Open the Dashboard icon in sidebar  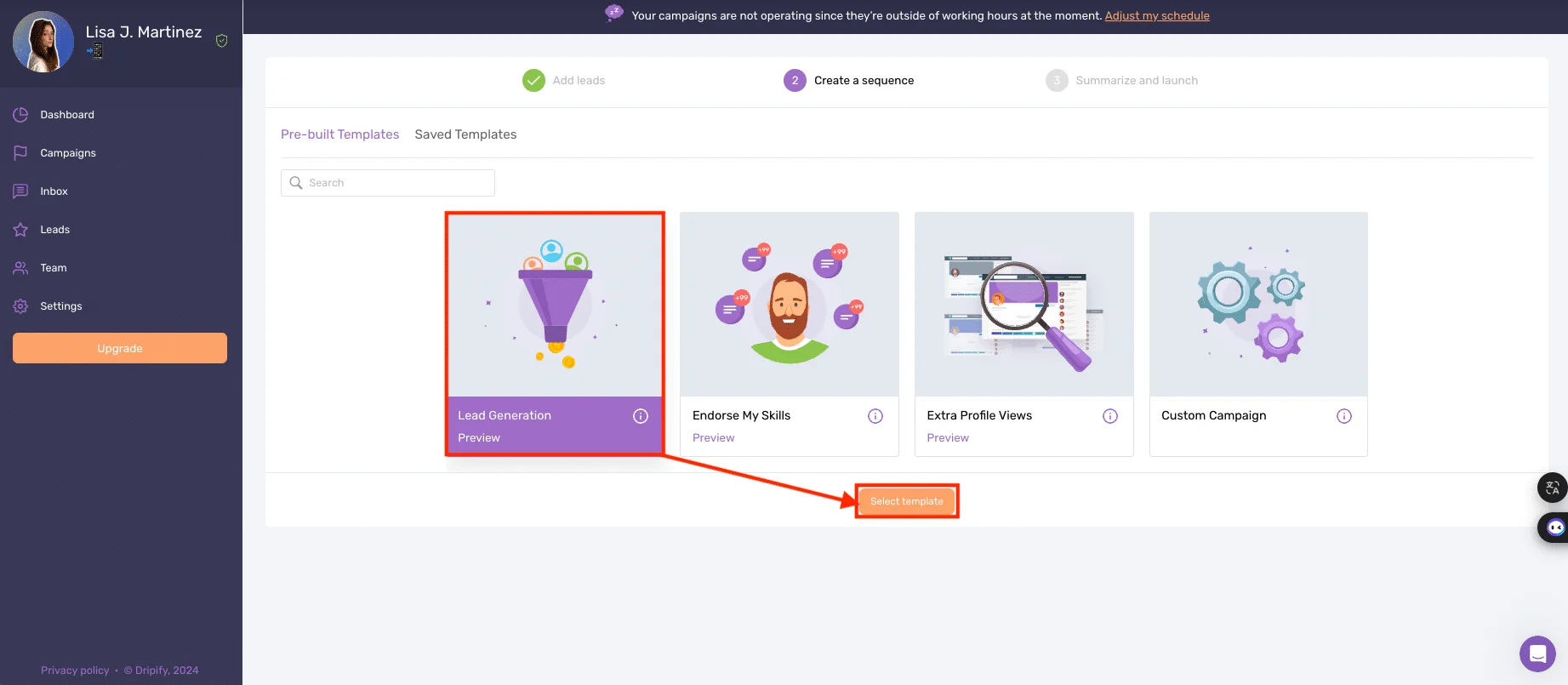[20, 115]
